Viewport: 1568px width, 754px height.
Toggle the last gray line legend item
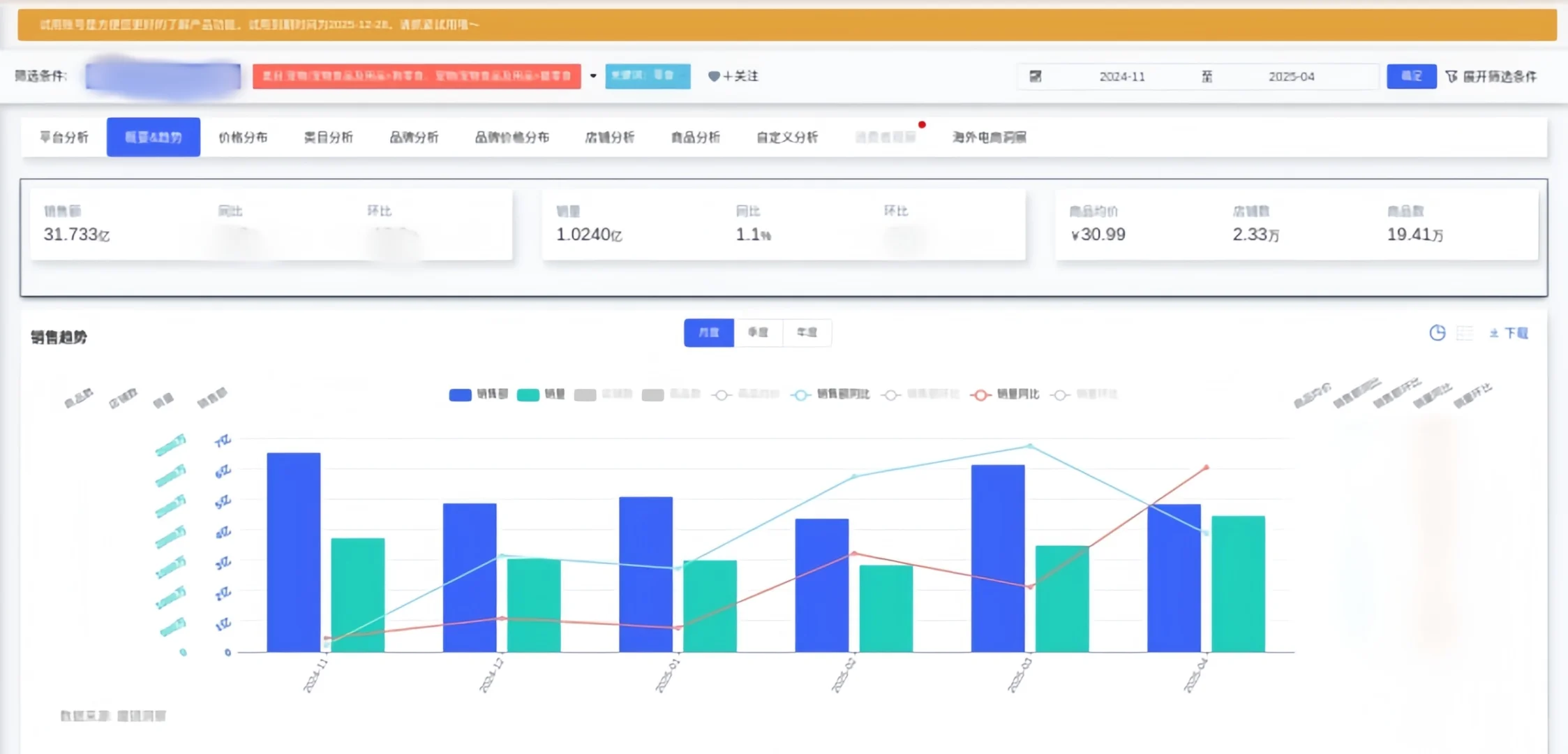pos(1085,394)
